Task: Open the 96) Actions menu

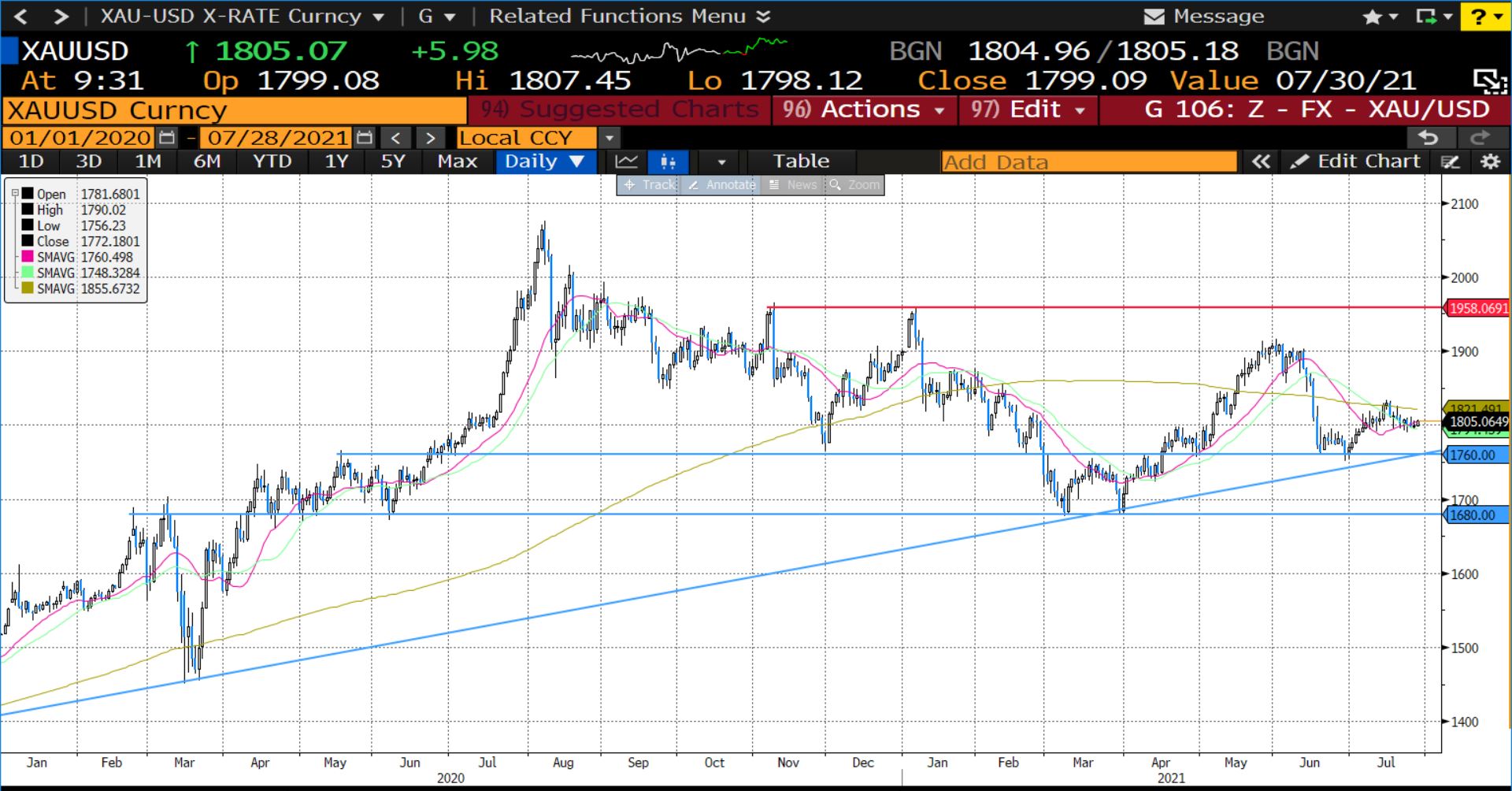Action: (863, 110)
